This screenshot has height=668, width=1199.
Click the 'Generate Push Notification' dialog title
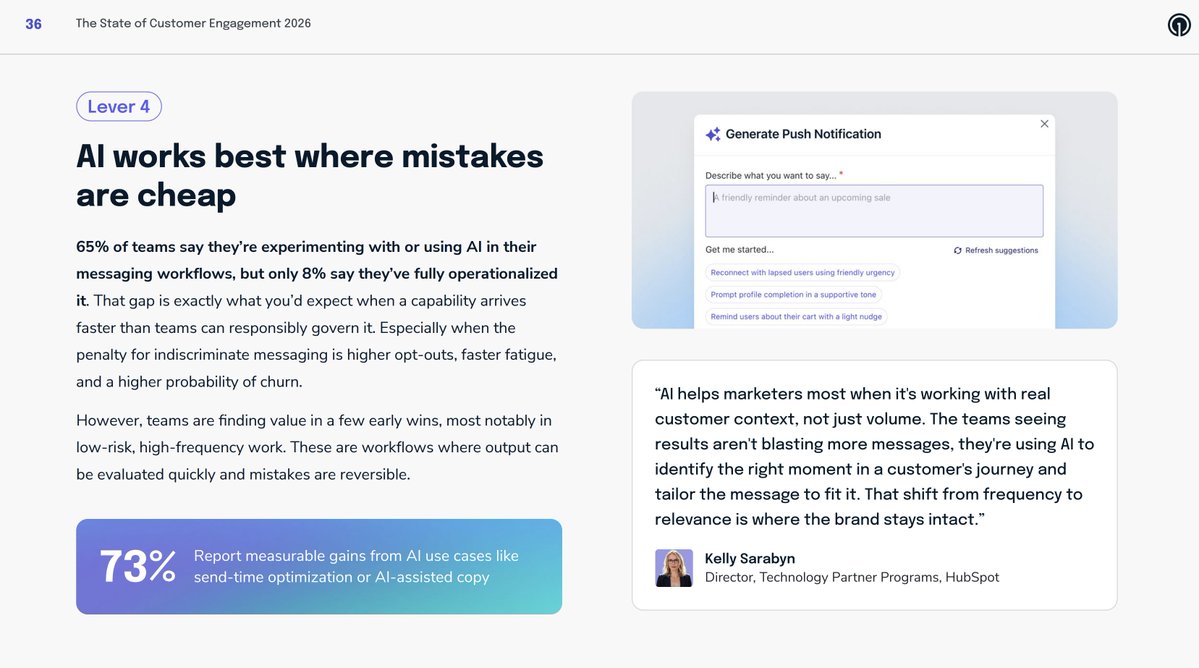click(803, 135)
